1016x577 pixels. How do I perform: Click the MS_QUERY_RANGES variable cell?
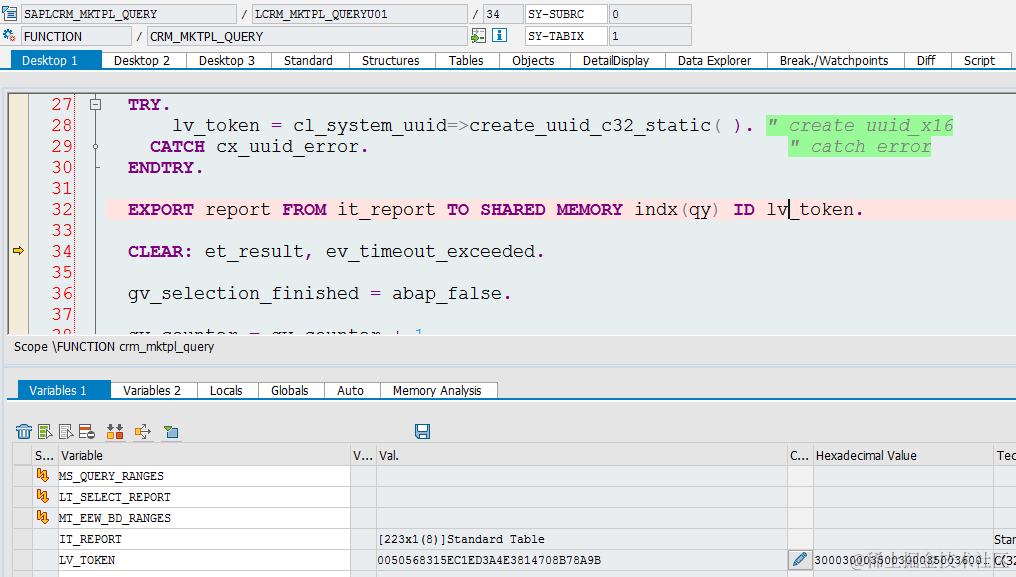pyautogui.click(x=203, y=476)
